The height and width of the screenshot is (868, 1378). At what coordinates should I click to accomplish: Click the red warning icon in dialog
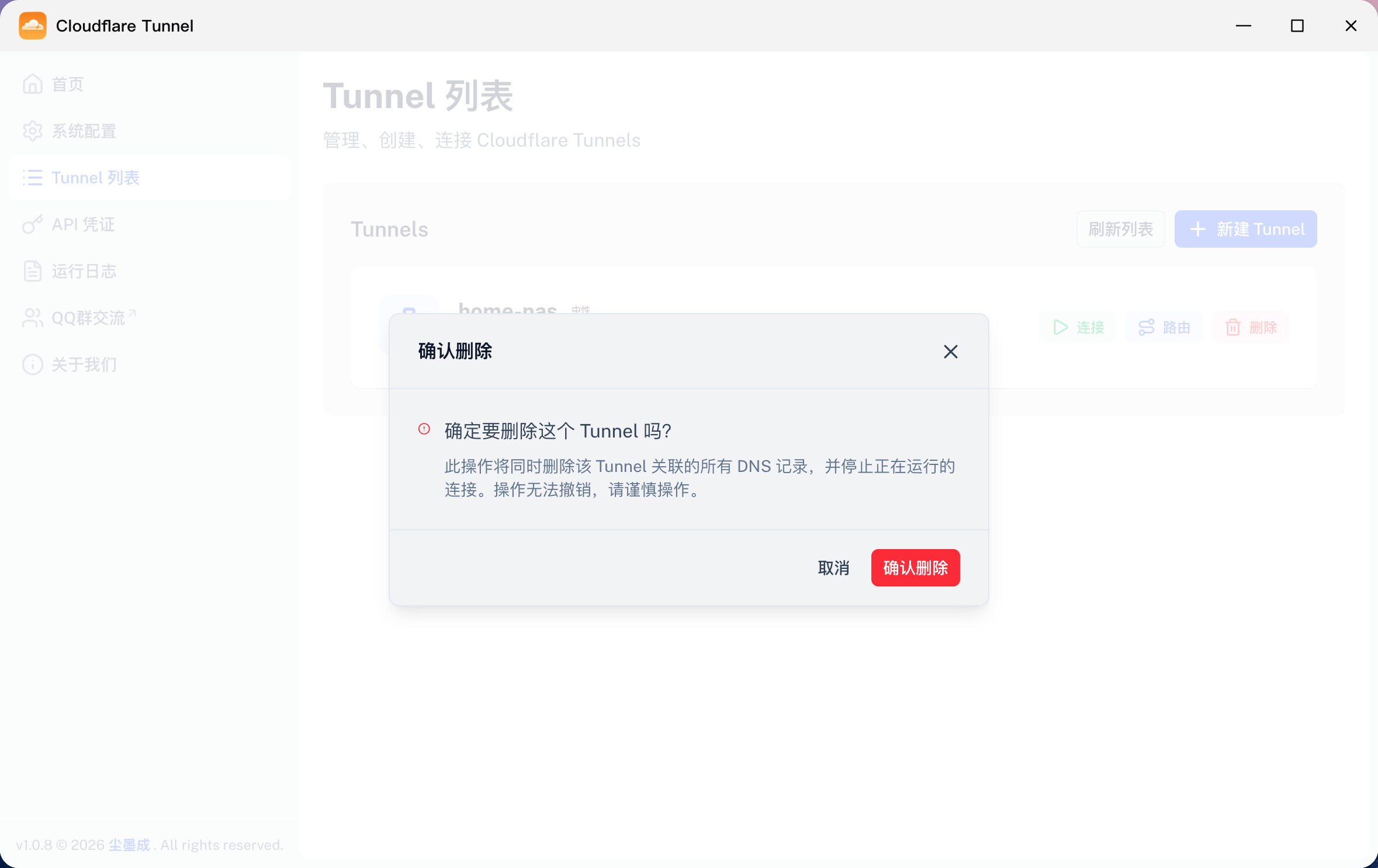424,429
